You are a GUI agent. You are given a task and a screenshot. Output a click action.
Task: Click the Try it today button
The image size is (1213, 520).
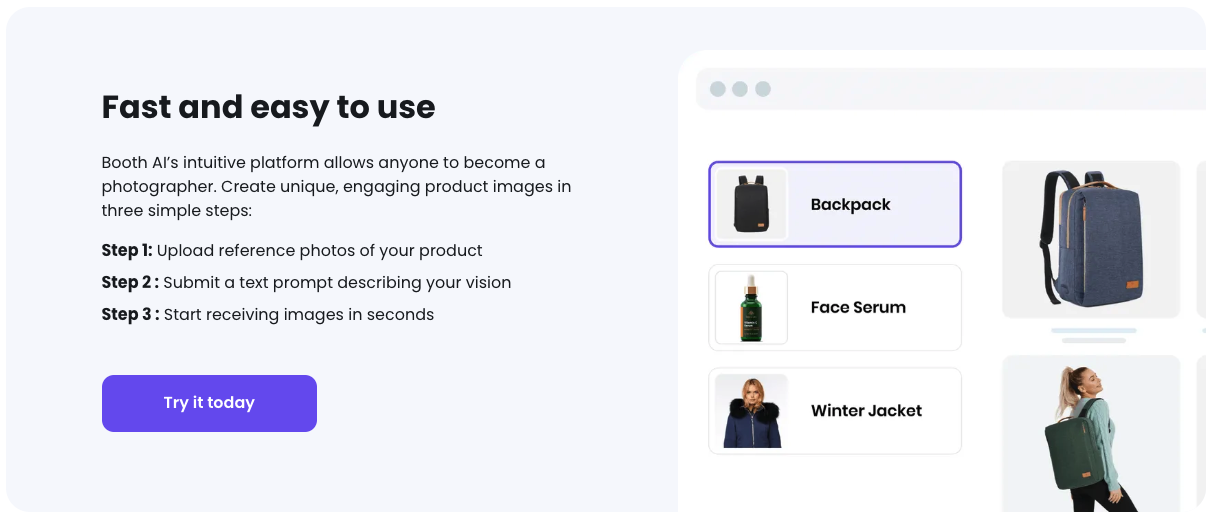[x=209, y=403]
